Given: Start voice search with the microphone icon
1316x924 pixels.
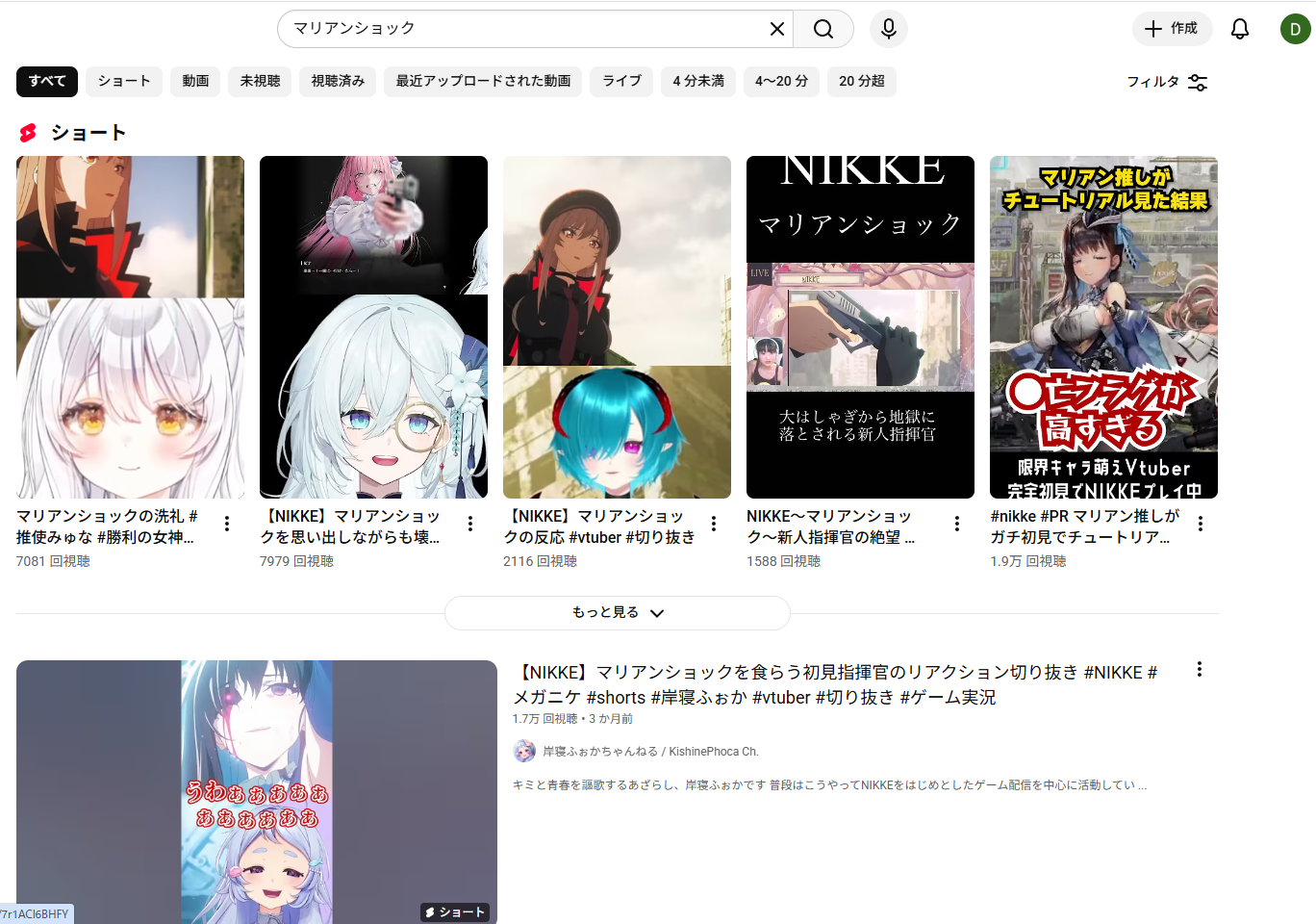Looking at the screenshot, I should click(x=888, y=29).
